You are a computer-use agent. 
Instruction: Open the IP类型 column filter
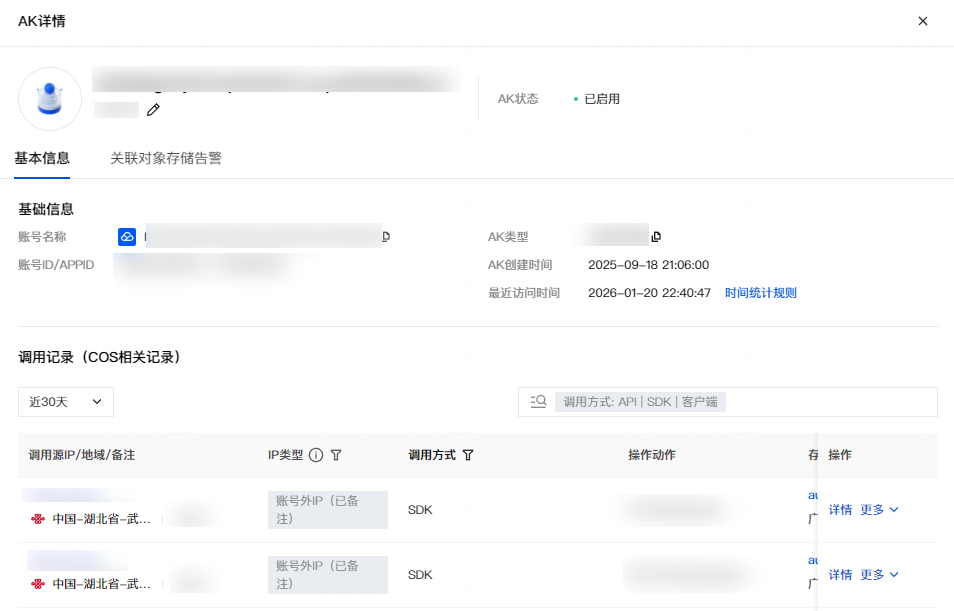click(336, 455)
